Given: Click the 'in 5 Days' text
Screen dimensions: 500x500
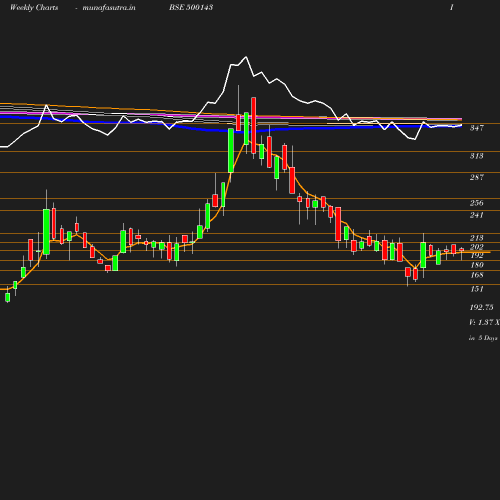Looking at the screenshot, I should (x=483, y=338).
